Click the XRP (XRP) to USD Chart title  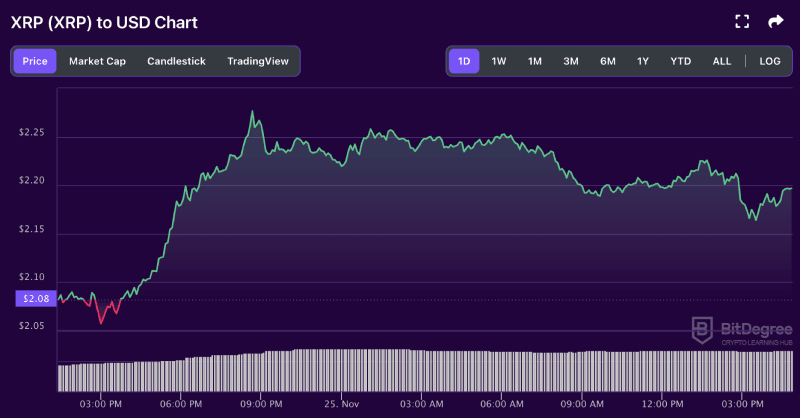104,22
